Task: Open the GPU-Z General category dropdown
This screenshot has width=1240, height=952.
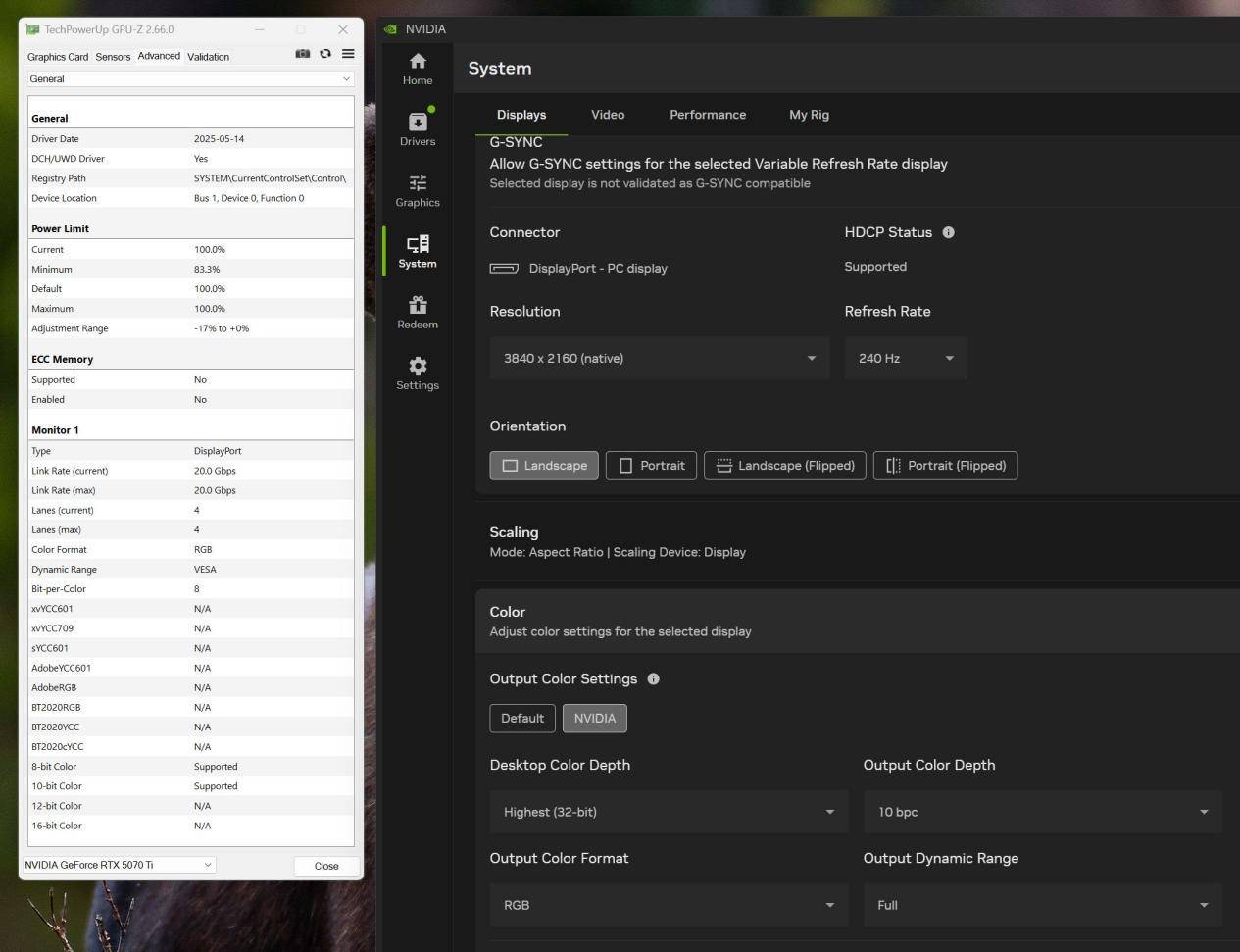Action: point(190,78)
